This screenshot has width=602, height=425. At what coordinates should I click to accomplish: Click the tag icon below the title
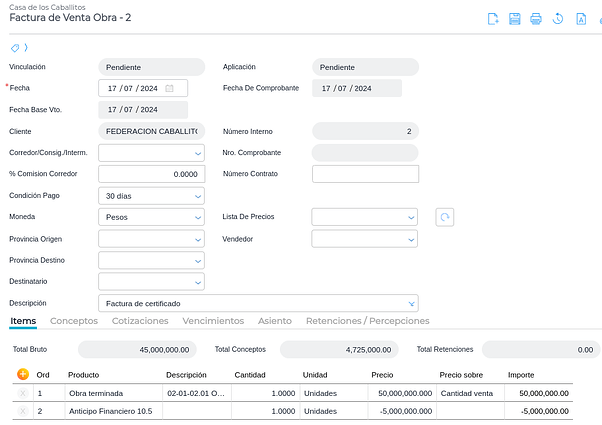coord(15,48)
